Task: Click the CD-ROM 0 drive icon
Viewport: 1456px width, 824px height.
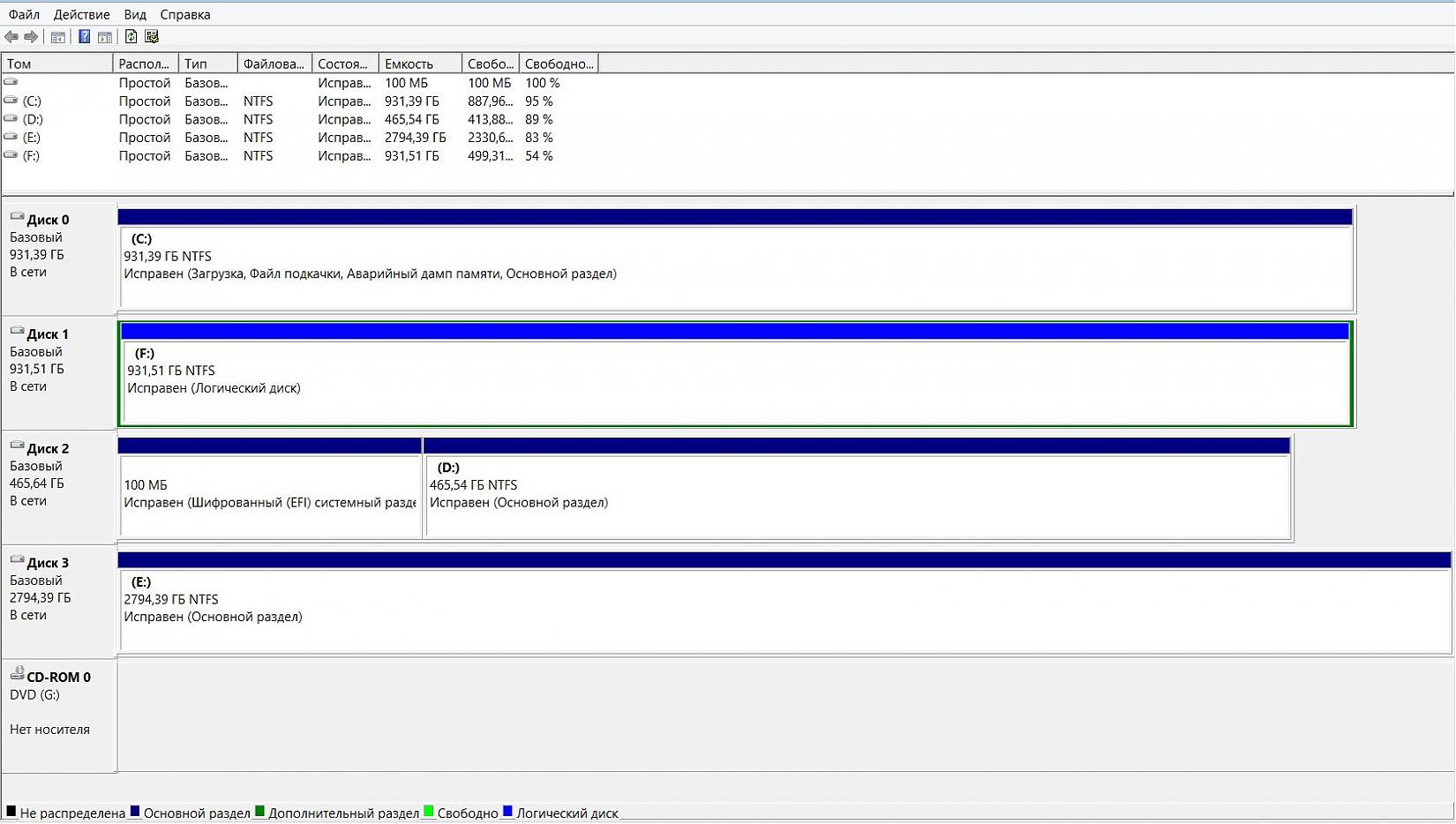Action: (x=17, y=674)
